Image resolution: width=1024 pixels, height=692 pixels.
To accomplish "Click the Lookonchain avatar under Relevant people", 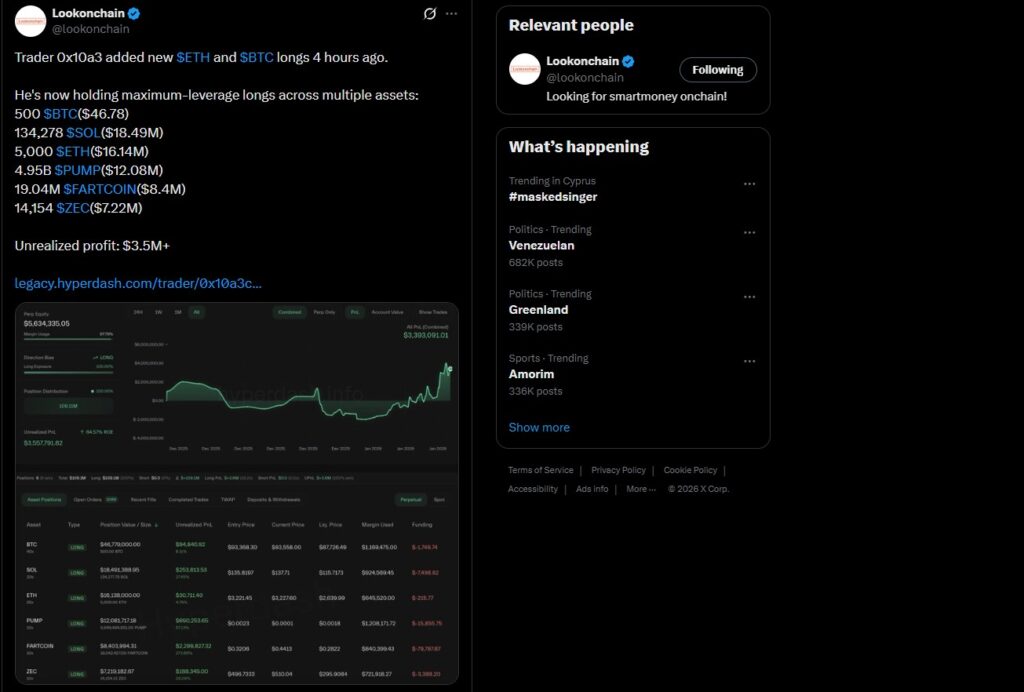I will pyautogui.click(x=524, y=70).
